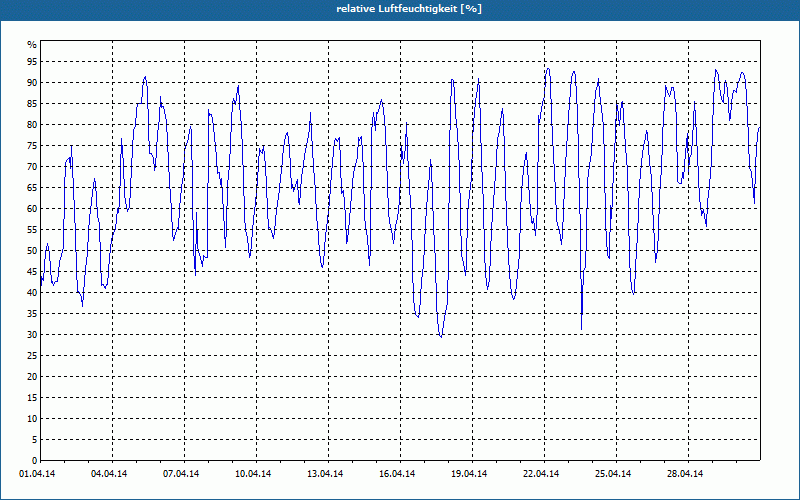
Task: Click the y-axis label 90
Action: 32,83
